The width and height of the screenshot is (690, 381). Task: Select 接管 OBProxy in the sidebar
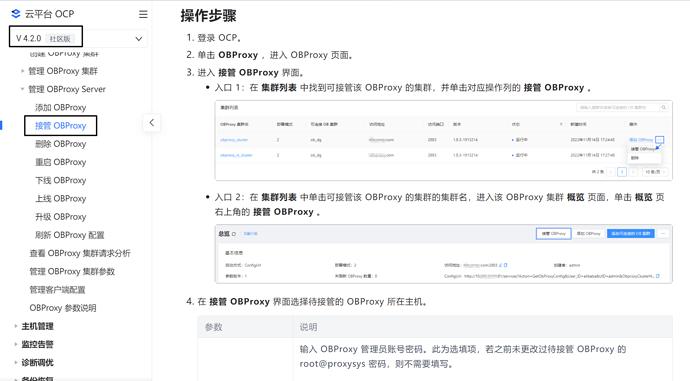(61, 126)
